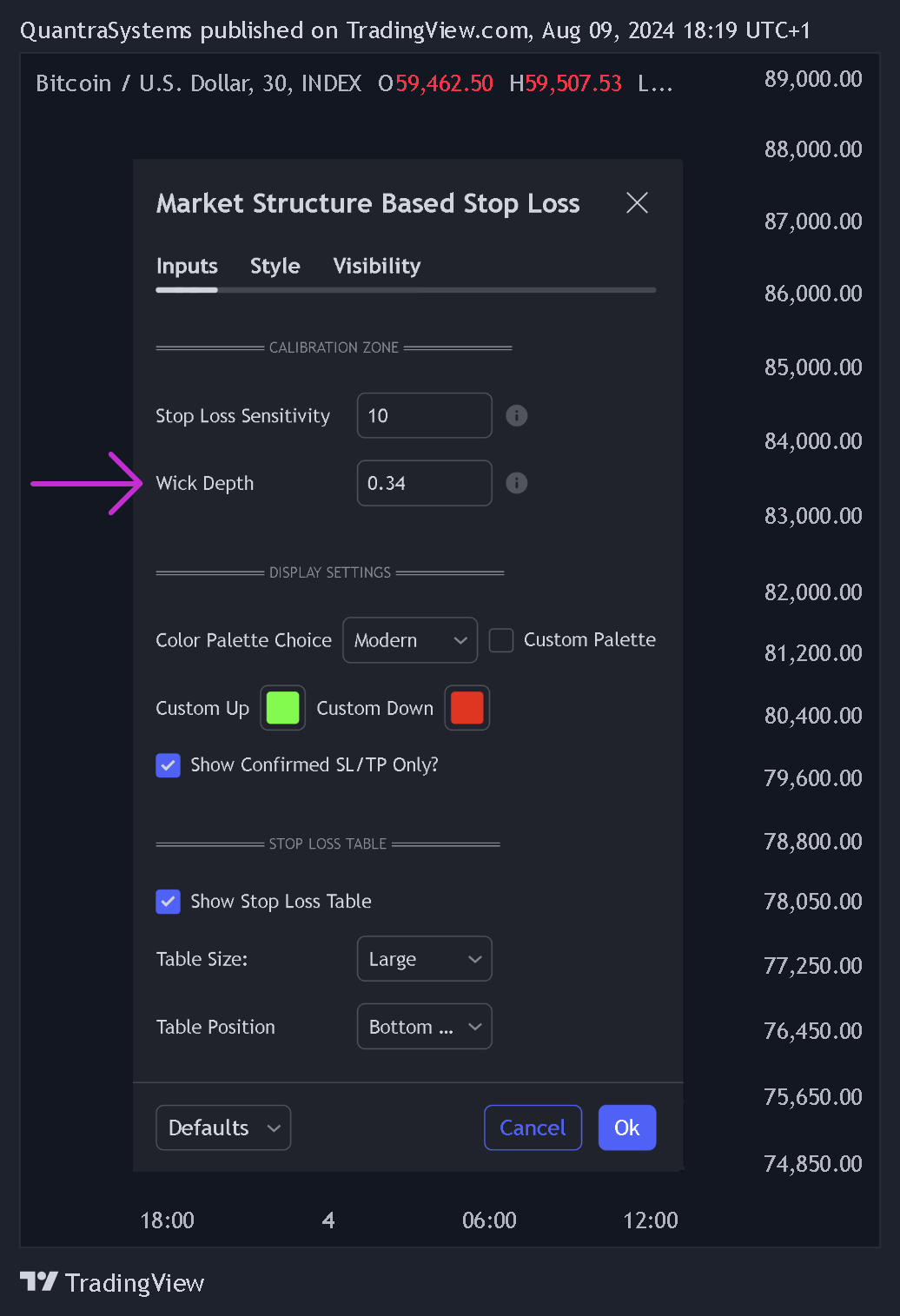Close the Market Structure settings dialog

(638, 203)
